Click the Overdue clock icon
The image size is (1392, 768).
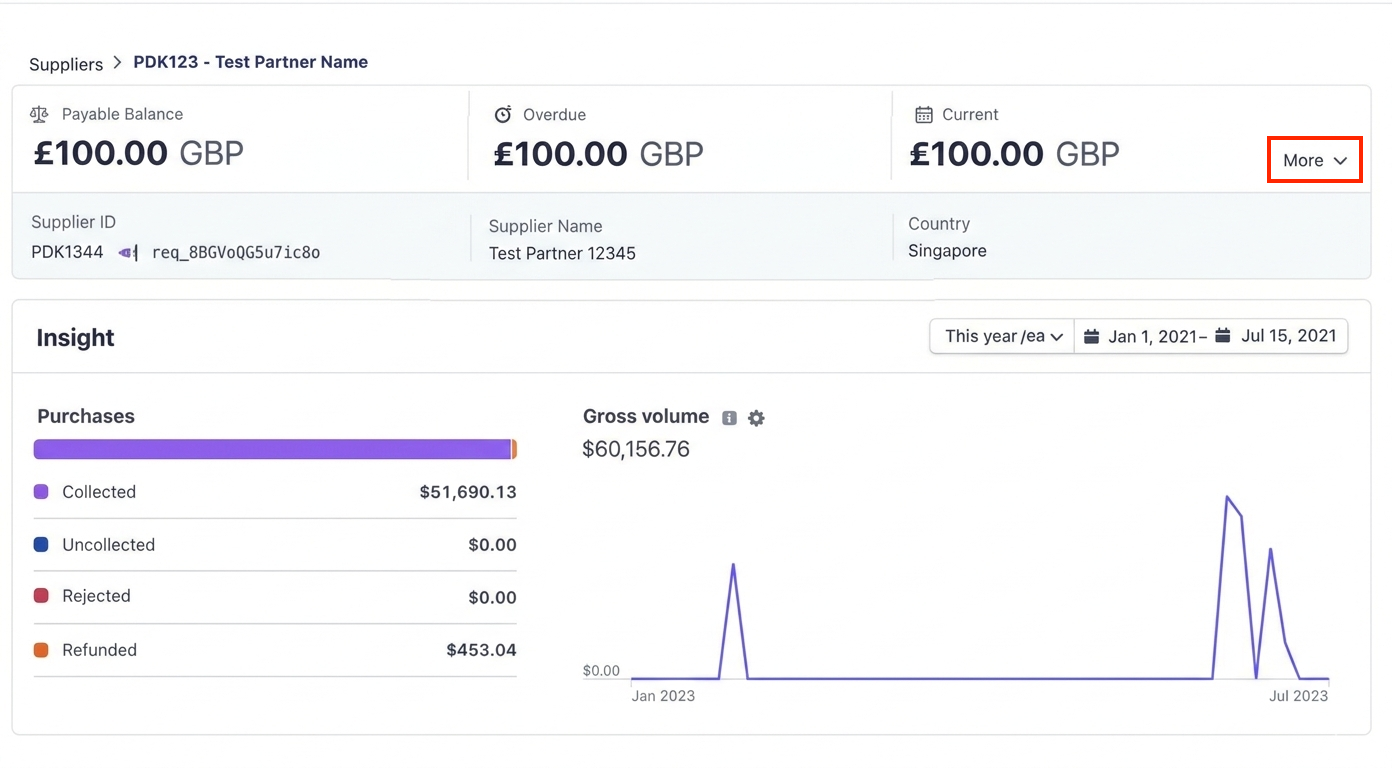503,114
